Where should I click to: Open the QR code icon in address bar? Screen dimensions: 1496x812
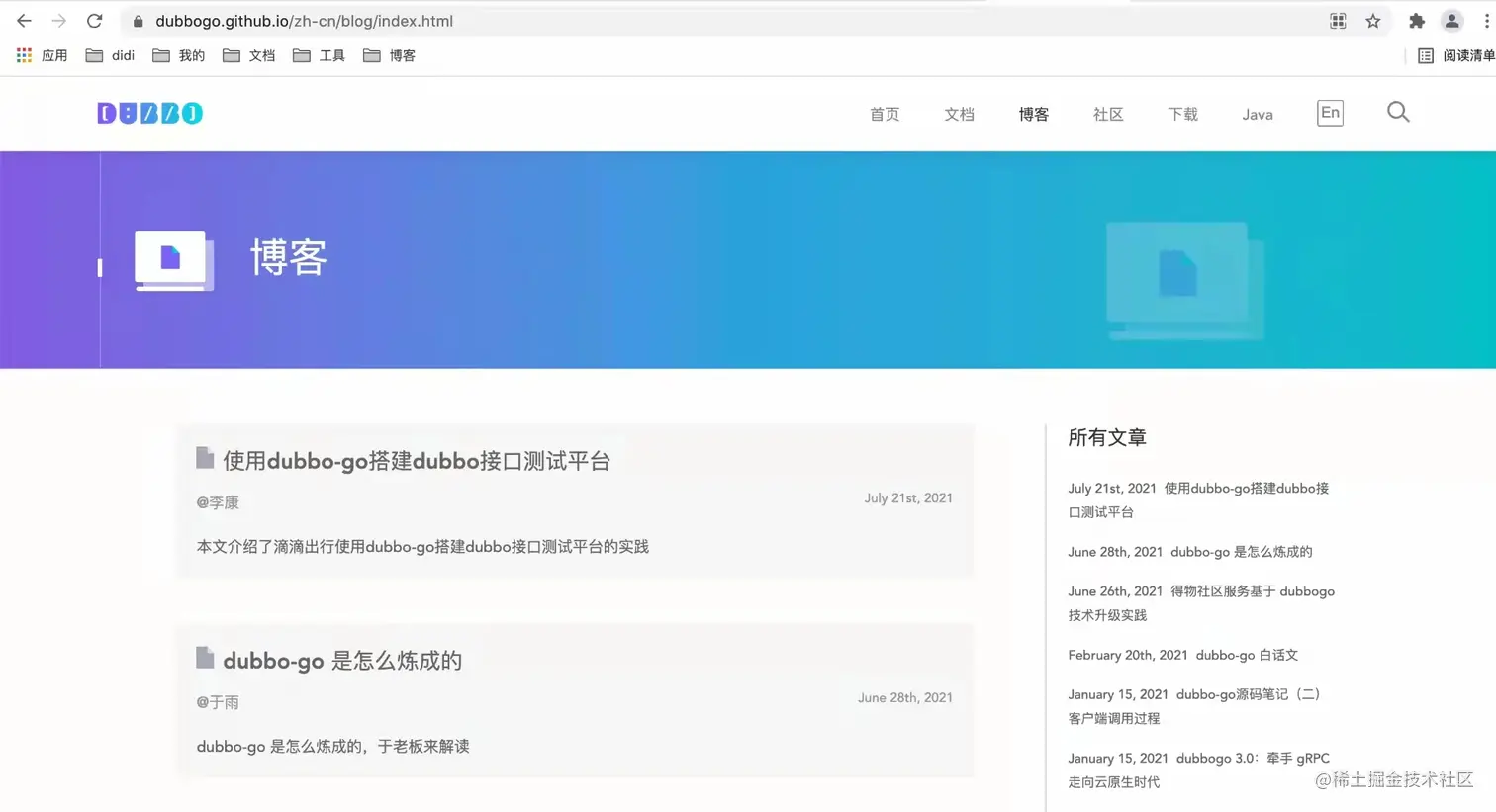click(x=1338, y=21)
